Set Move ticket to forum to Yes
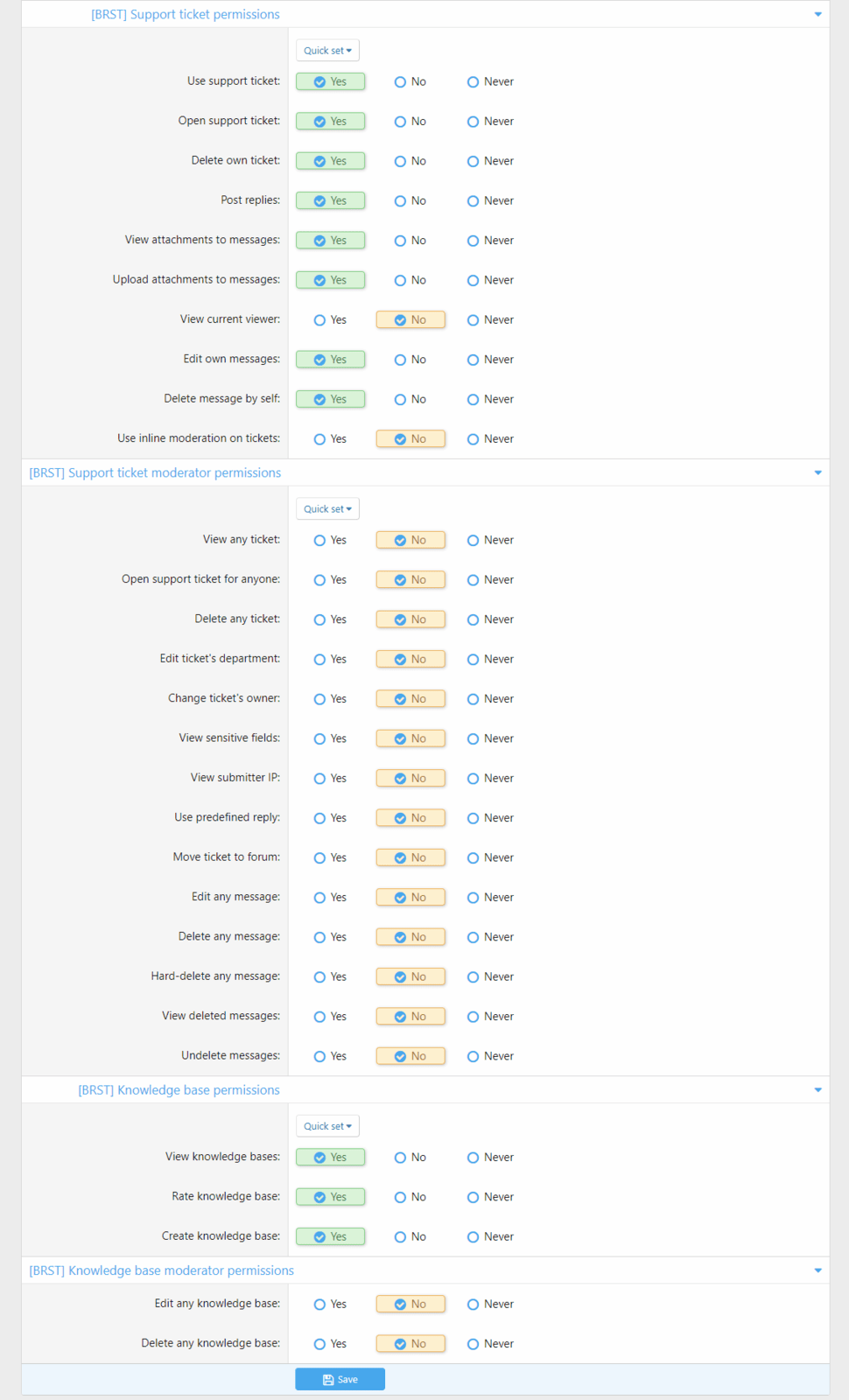The height and width of the screenshot is (1400, 849). 320,858
